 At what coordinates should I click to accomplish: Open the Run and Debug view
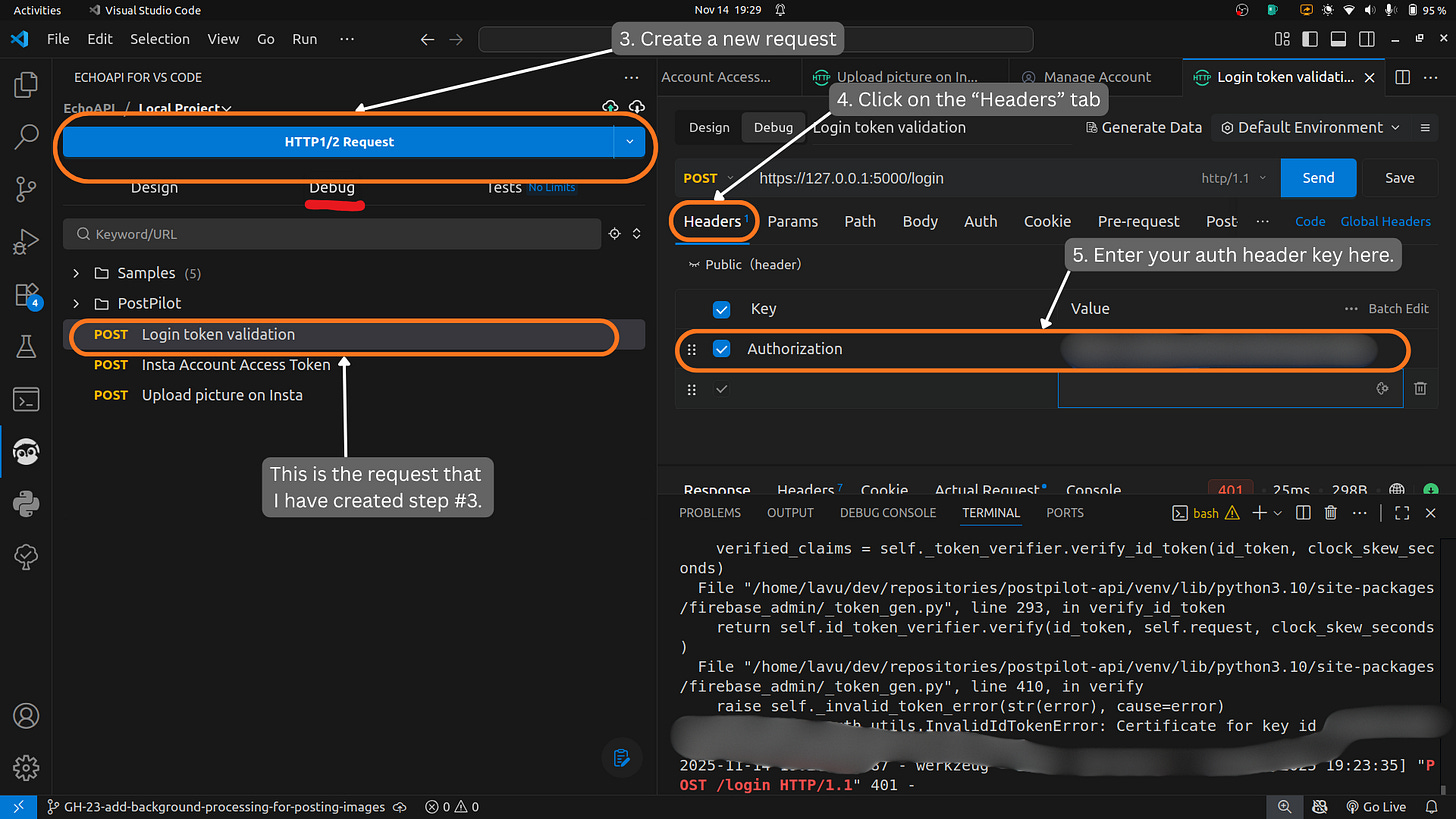click(27, 242)
